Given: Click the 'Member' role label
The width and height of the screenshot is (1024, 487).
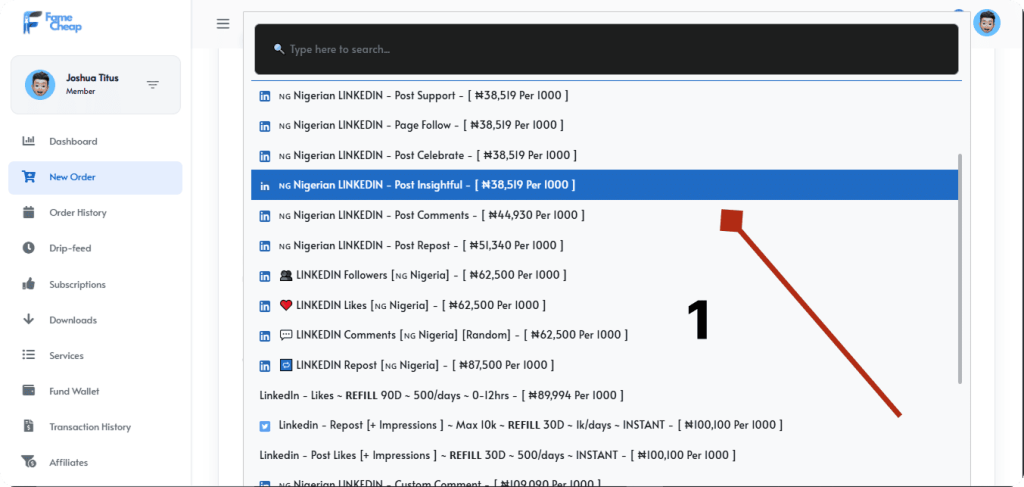Looking at the screenshot, I should tap(80, 91).
